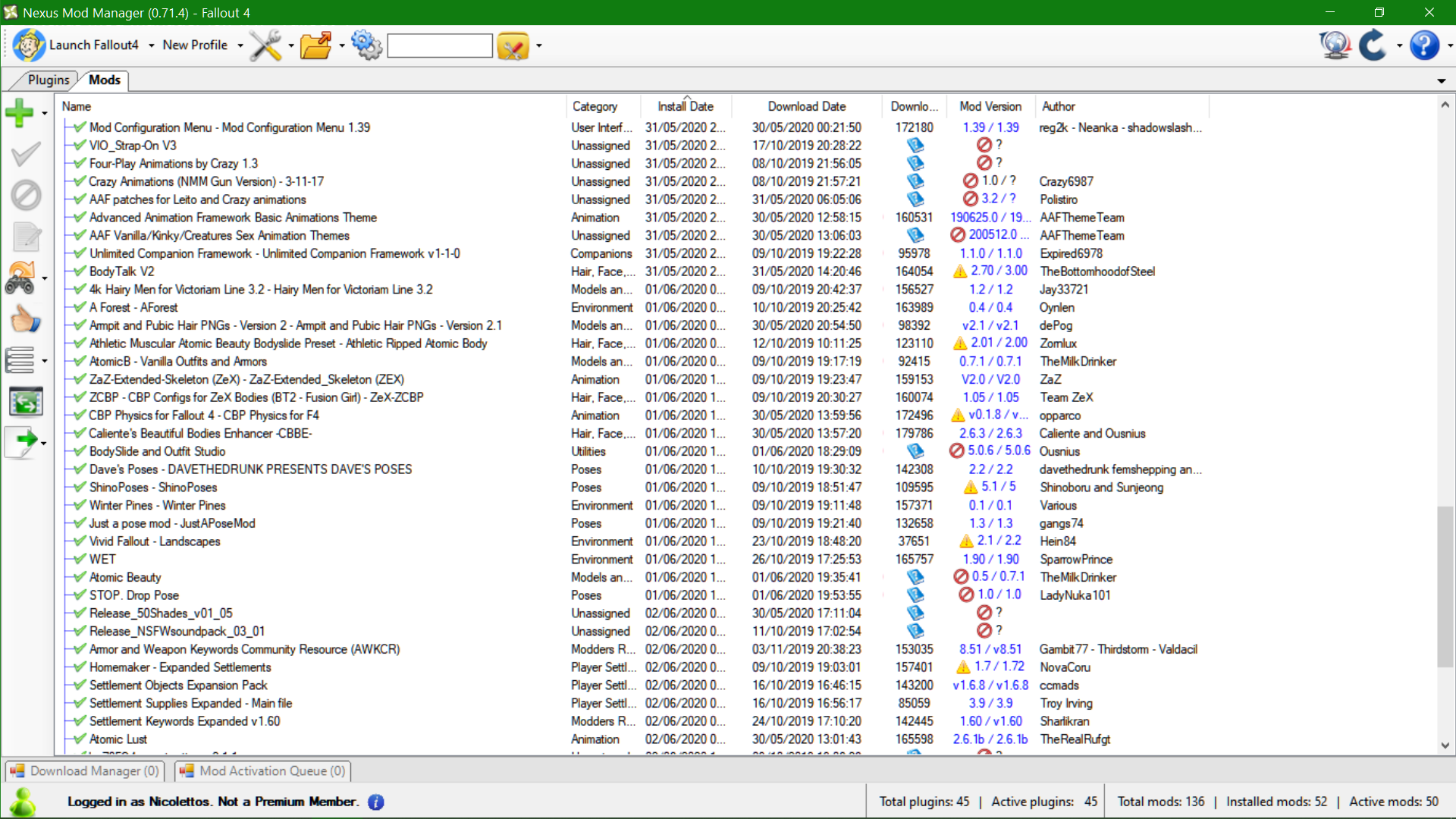Screen dimensions: 1456x819
Task: Click the scrollbar down arrow in mod list
Action: tap(1445, 745)
